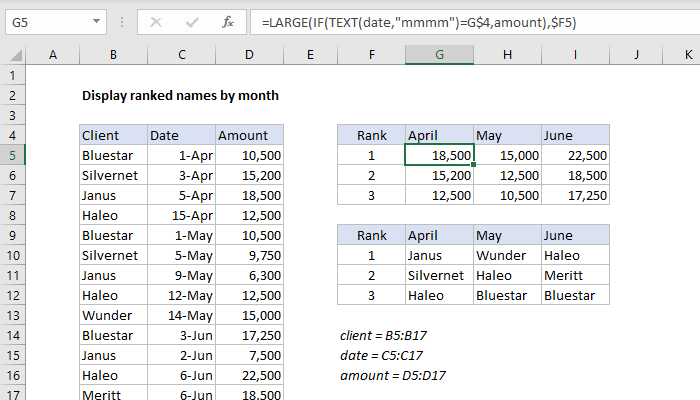Click the Insert Function fx icon
700x400 pixels.
coord(228,21)
